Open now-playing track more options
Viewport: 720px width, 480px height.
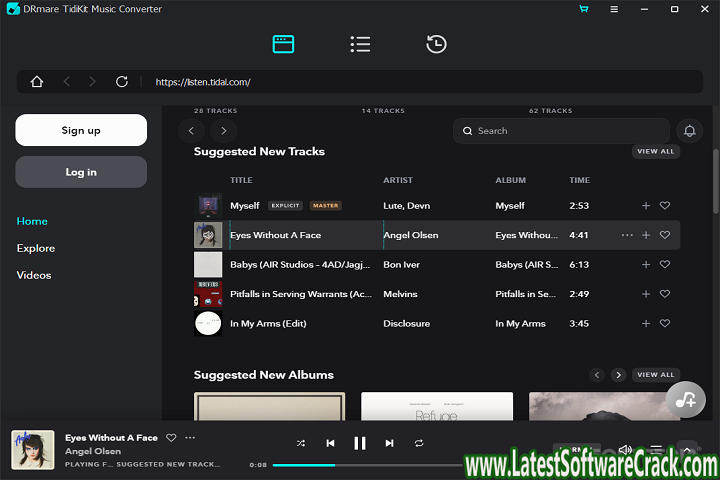click(190, 438)
